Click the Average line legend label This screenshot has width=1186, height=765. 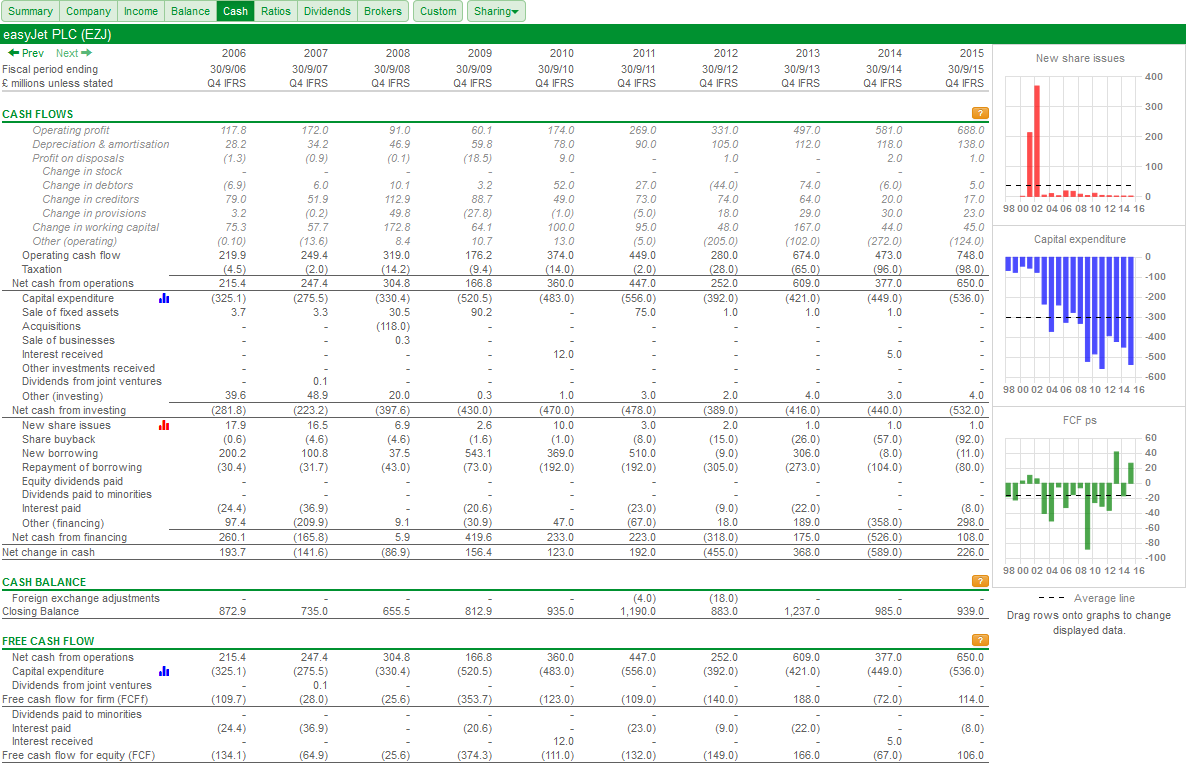pos(1104,598)
